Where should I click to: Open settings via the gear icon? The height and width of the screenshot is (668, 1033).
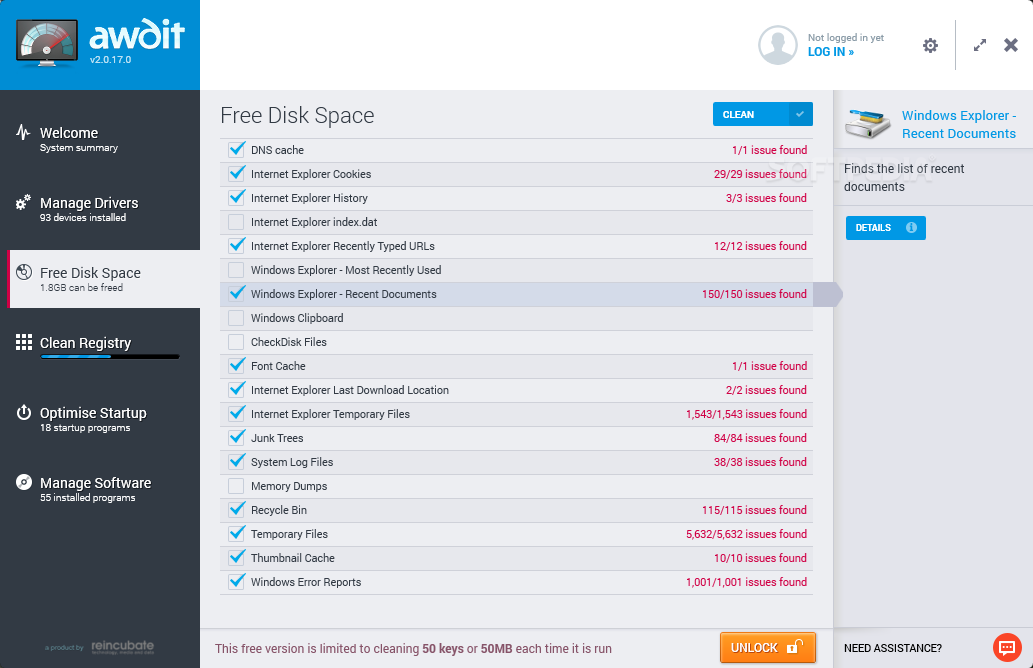click(x=930, y=45)
